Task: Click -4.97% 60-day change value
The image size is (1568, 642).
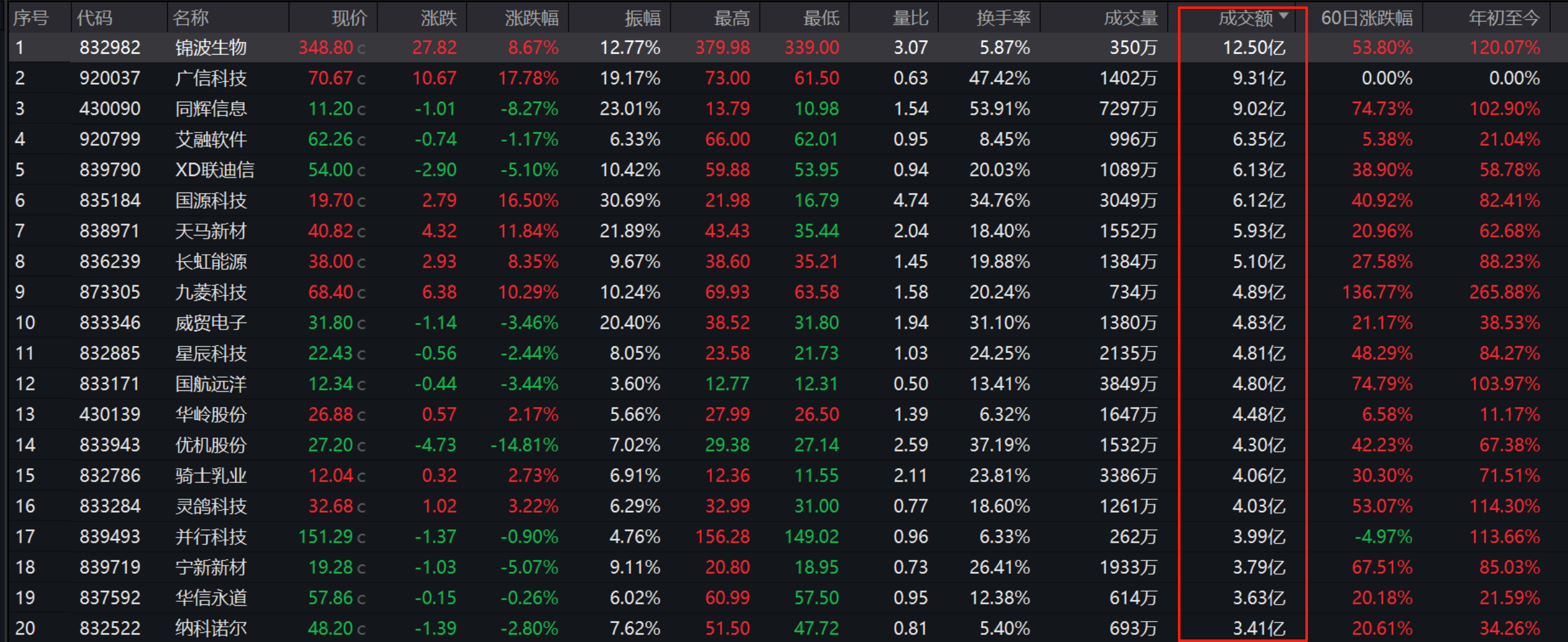Action: click(1383, 537)
